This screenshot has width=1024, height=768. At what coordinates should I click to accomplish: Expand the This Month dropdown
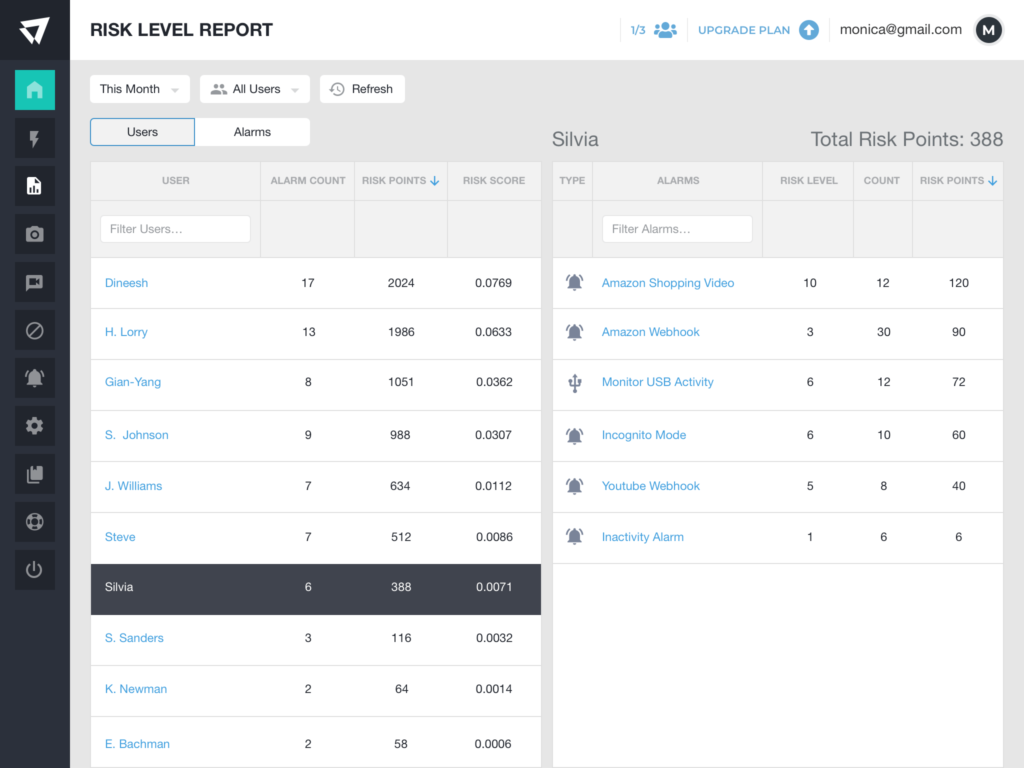click(140, 89)
